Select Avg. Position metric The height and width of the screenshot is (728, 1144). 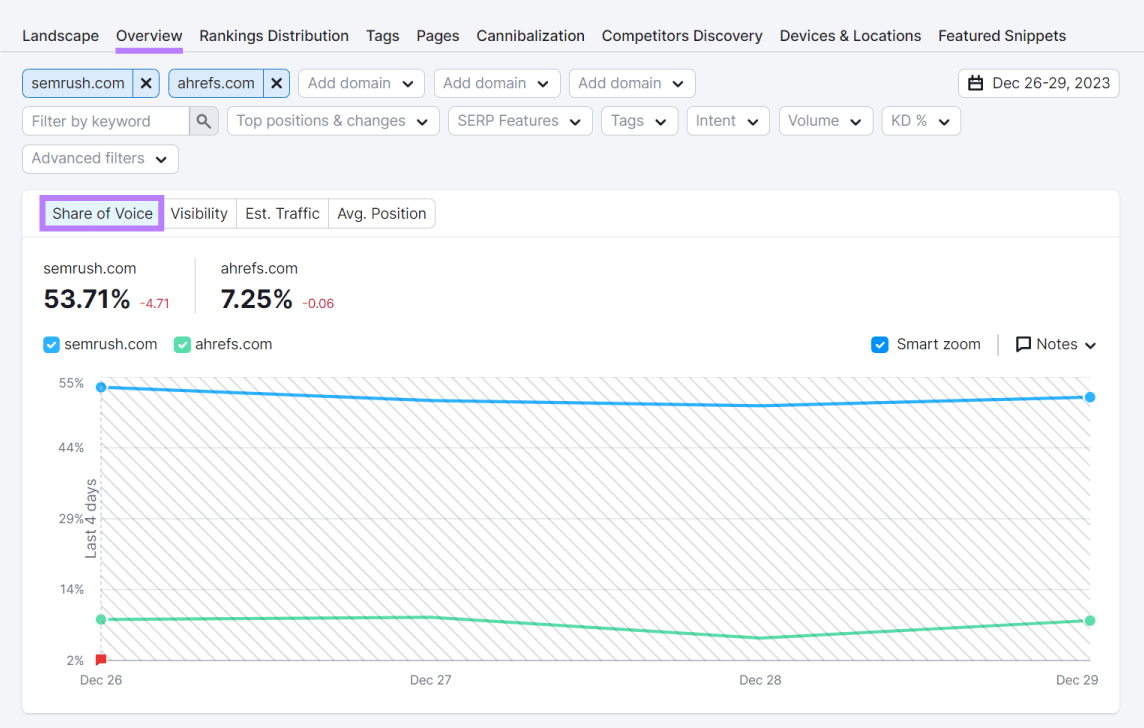382,214
